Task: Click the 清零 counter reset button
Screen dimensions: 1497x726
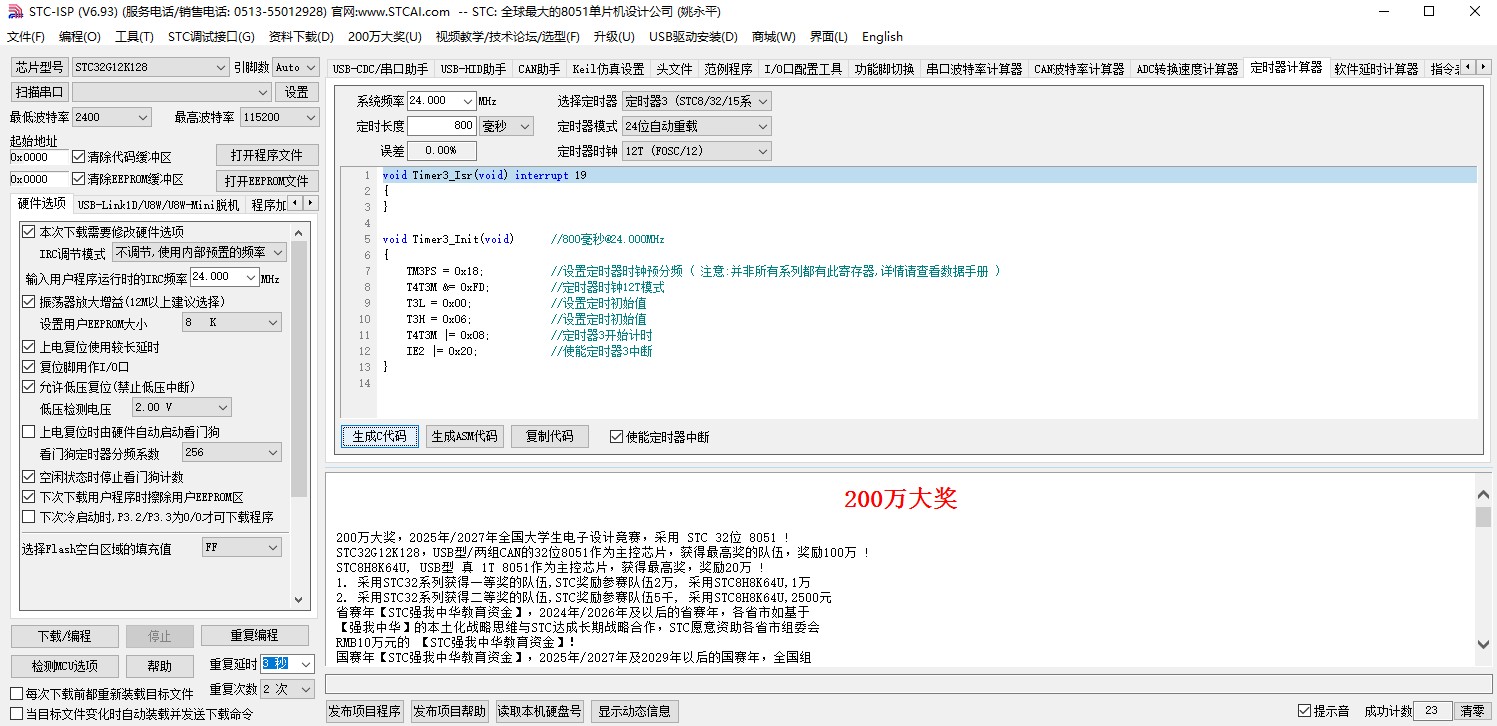Action: pos(1472,711)
